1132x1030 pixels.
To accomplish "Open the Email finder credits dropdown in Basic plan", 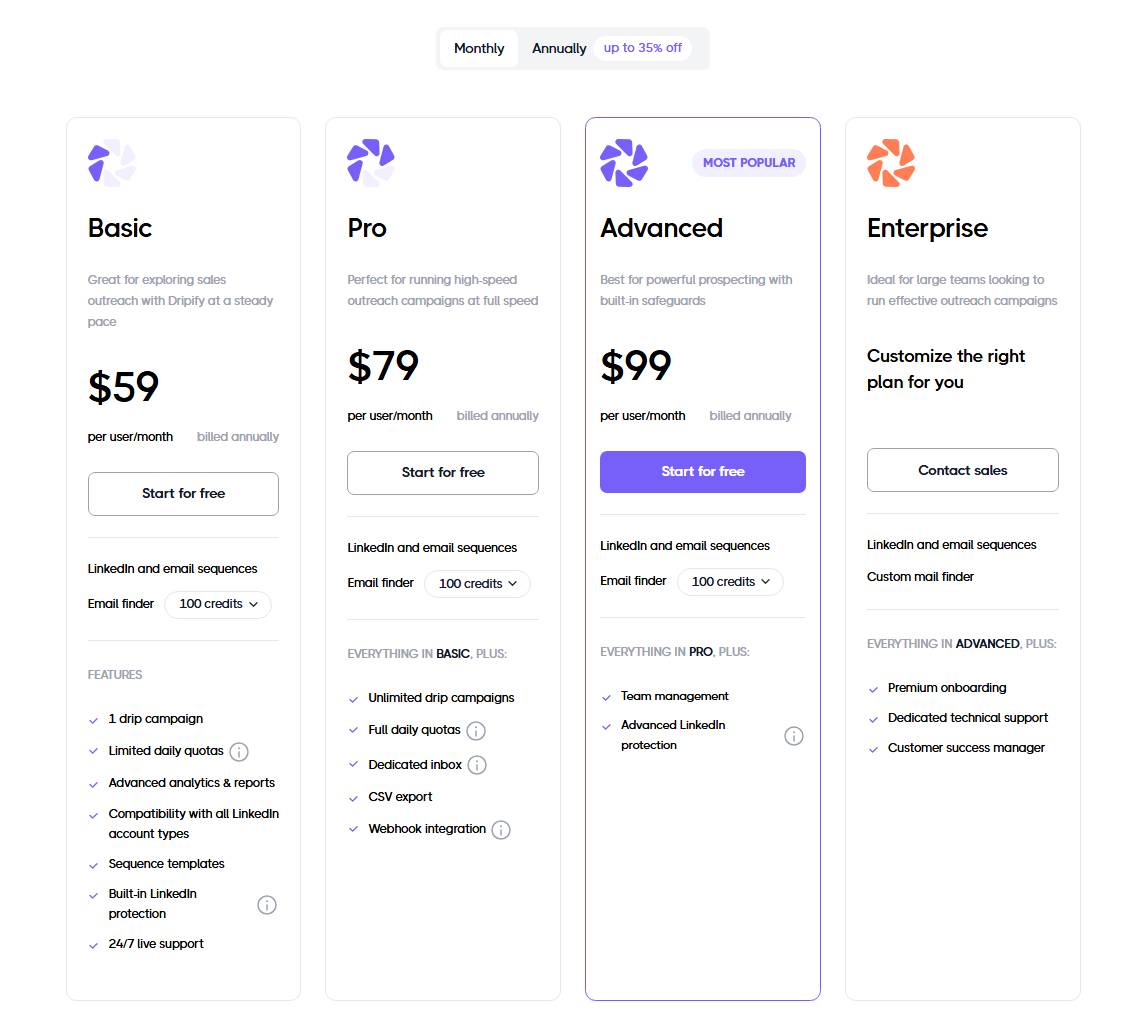I will click(218, 604).
